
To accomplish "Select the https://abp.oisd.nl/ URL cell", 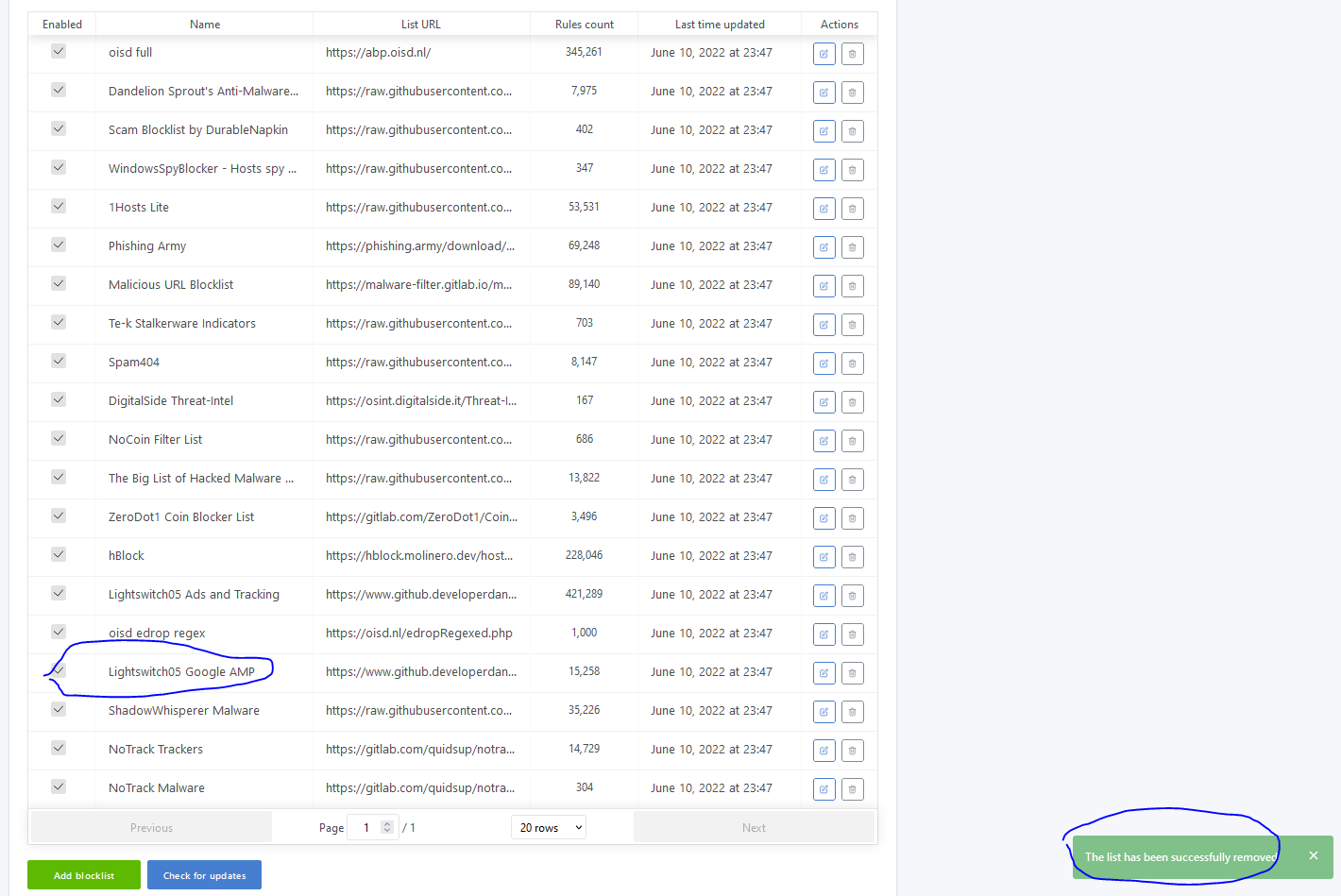I will pyautogui.click(x=421, y=53).
